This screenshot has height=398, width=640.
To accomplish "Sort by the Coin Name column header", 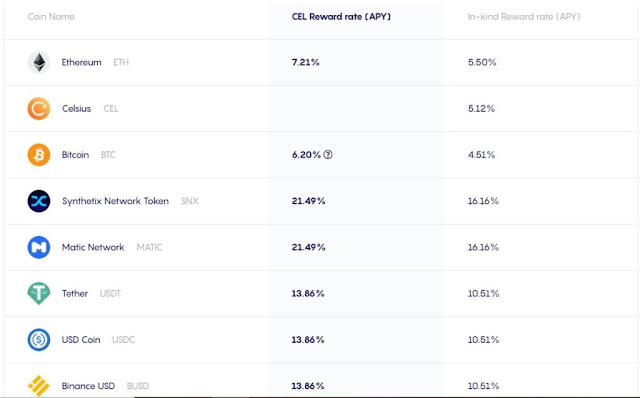I will [x=51, y=17].
